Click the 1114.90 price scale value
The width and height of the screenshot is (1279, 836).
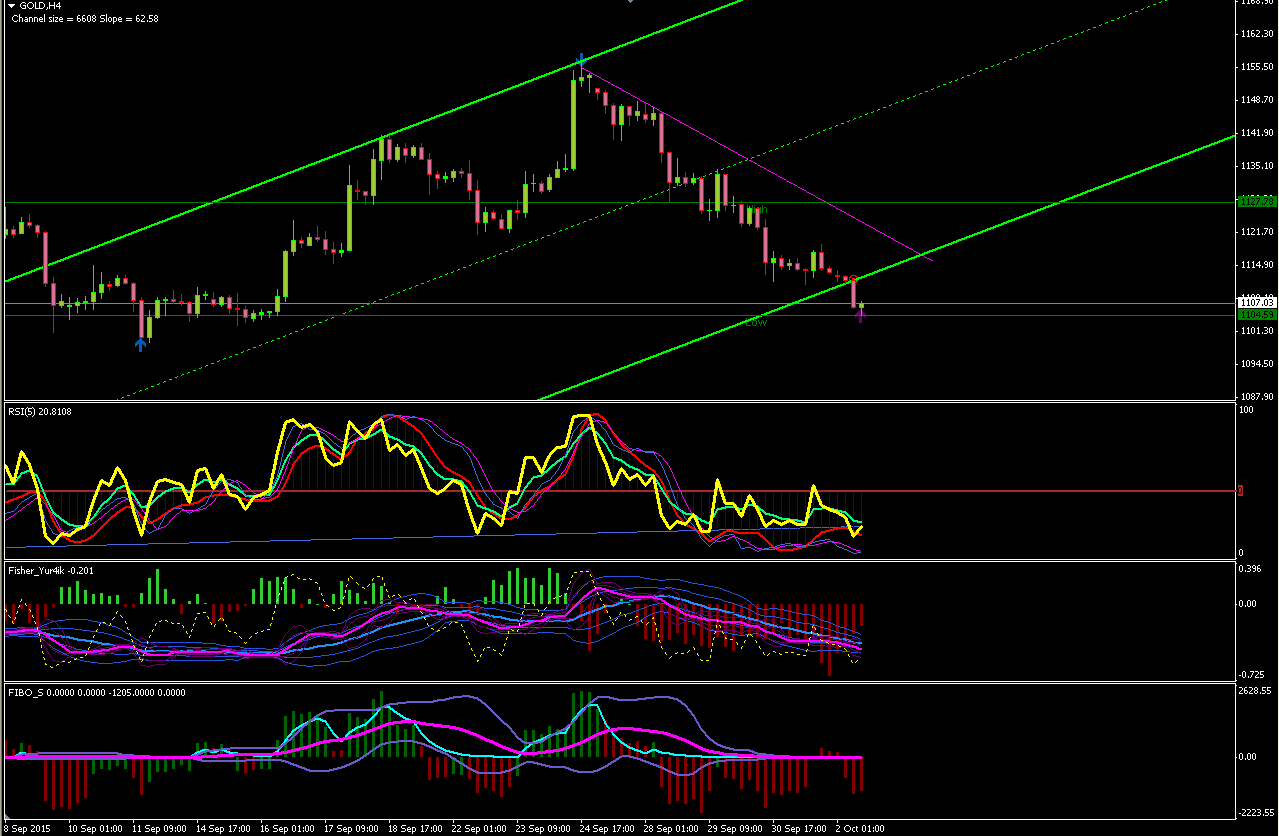tap(1255, 265)
